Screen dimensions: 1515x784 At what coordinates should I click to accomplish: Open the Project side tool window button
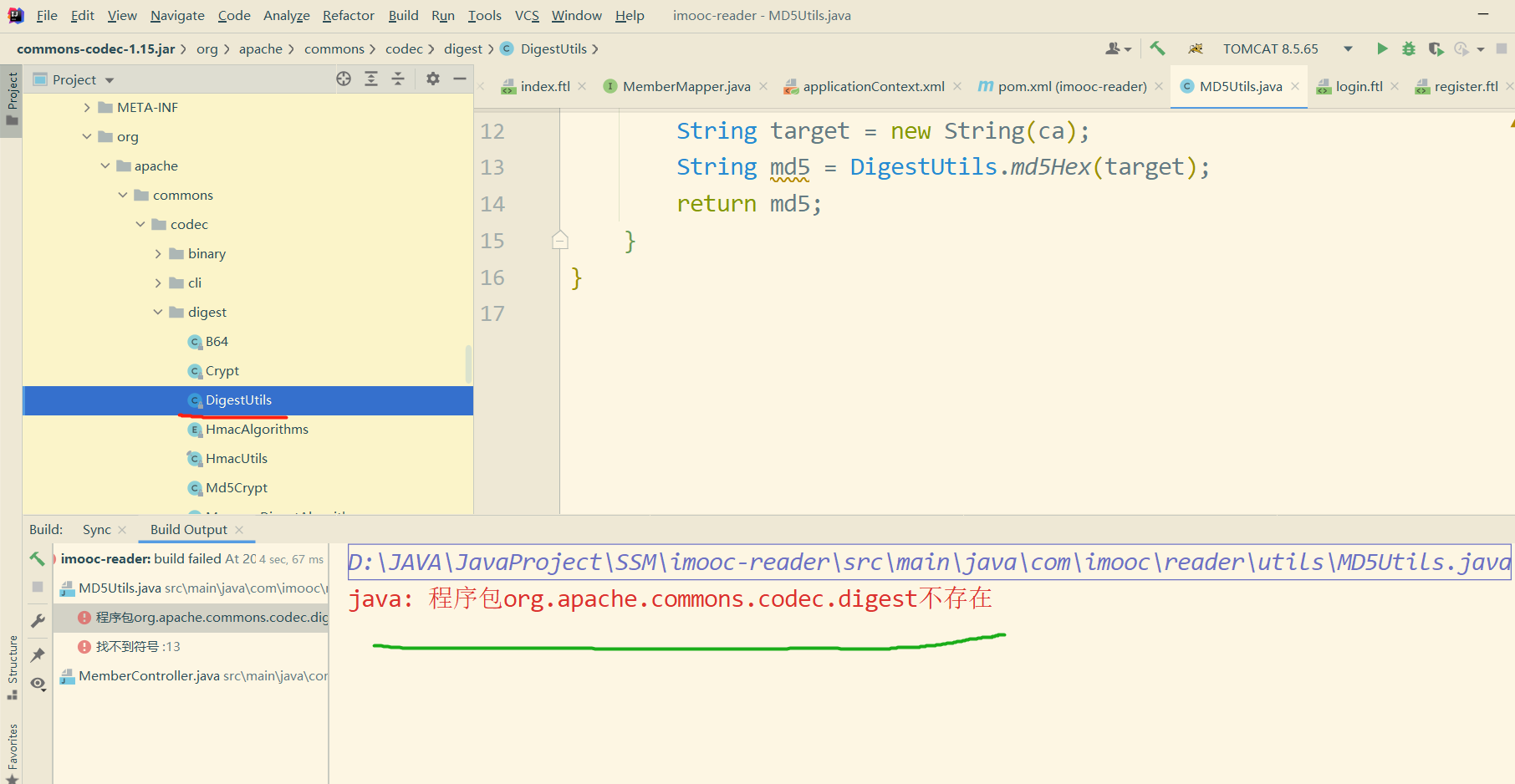click(x=12, y=100)
